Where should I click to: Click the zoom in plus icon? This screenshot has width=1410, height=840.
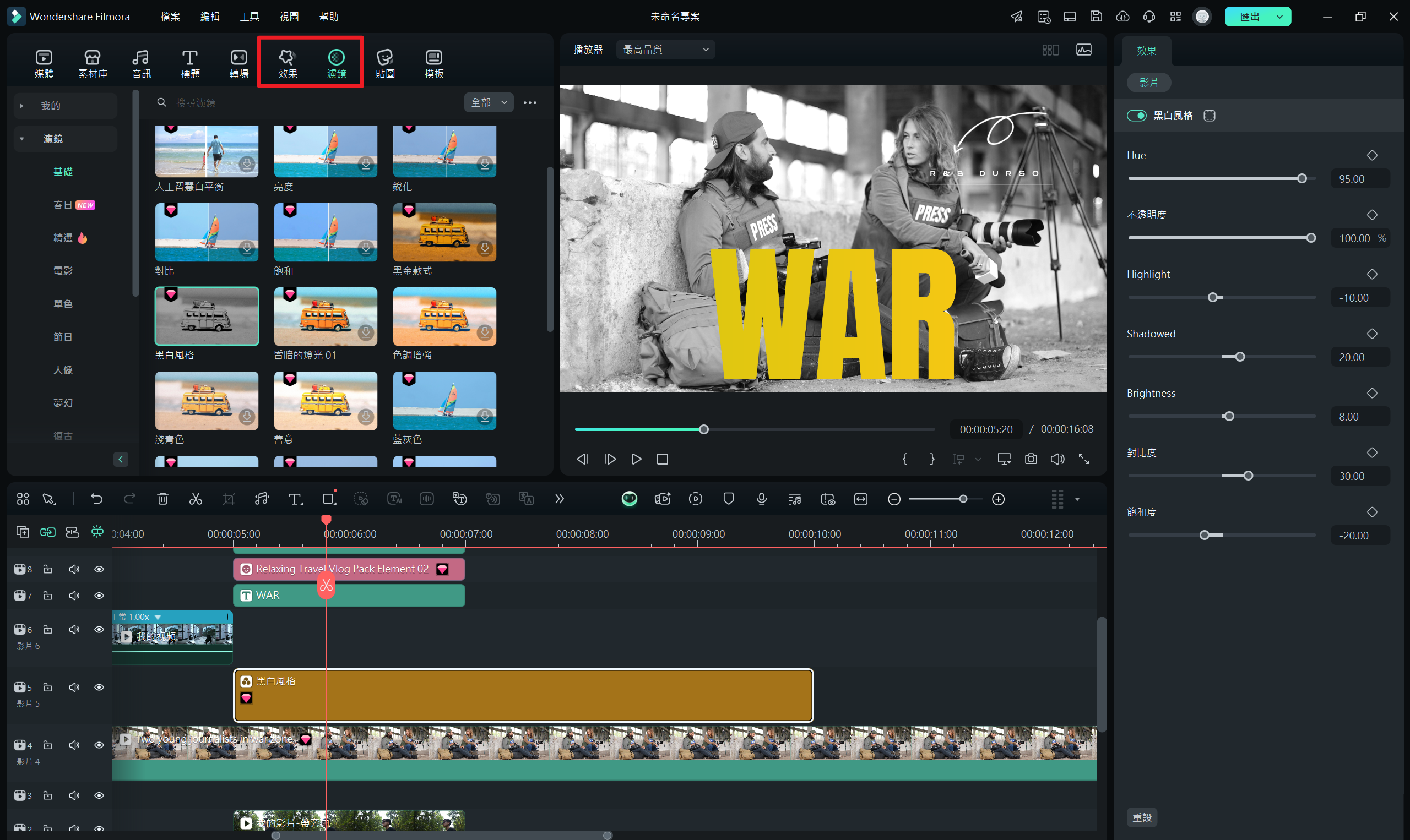pos(999,499)
